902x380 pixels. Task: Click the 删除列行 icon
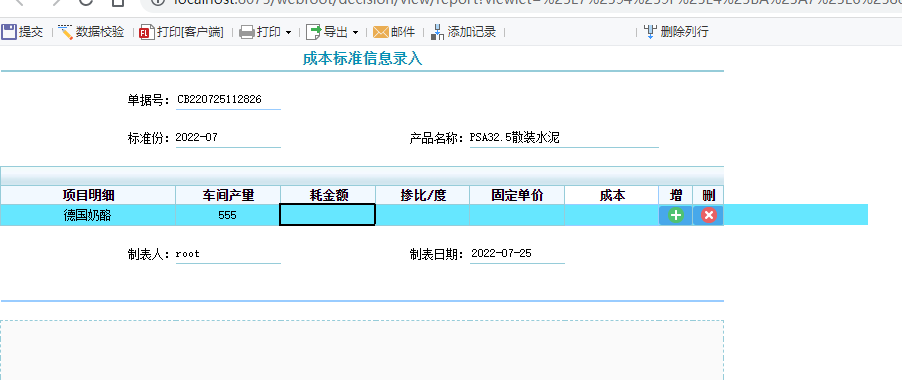[x=650, y=32]
